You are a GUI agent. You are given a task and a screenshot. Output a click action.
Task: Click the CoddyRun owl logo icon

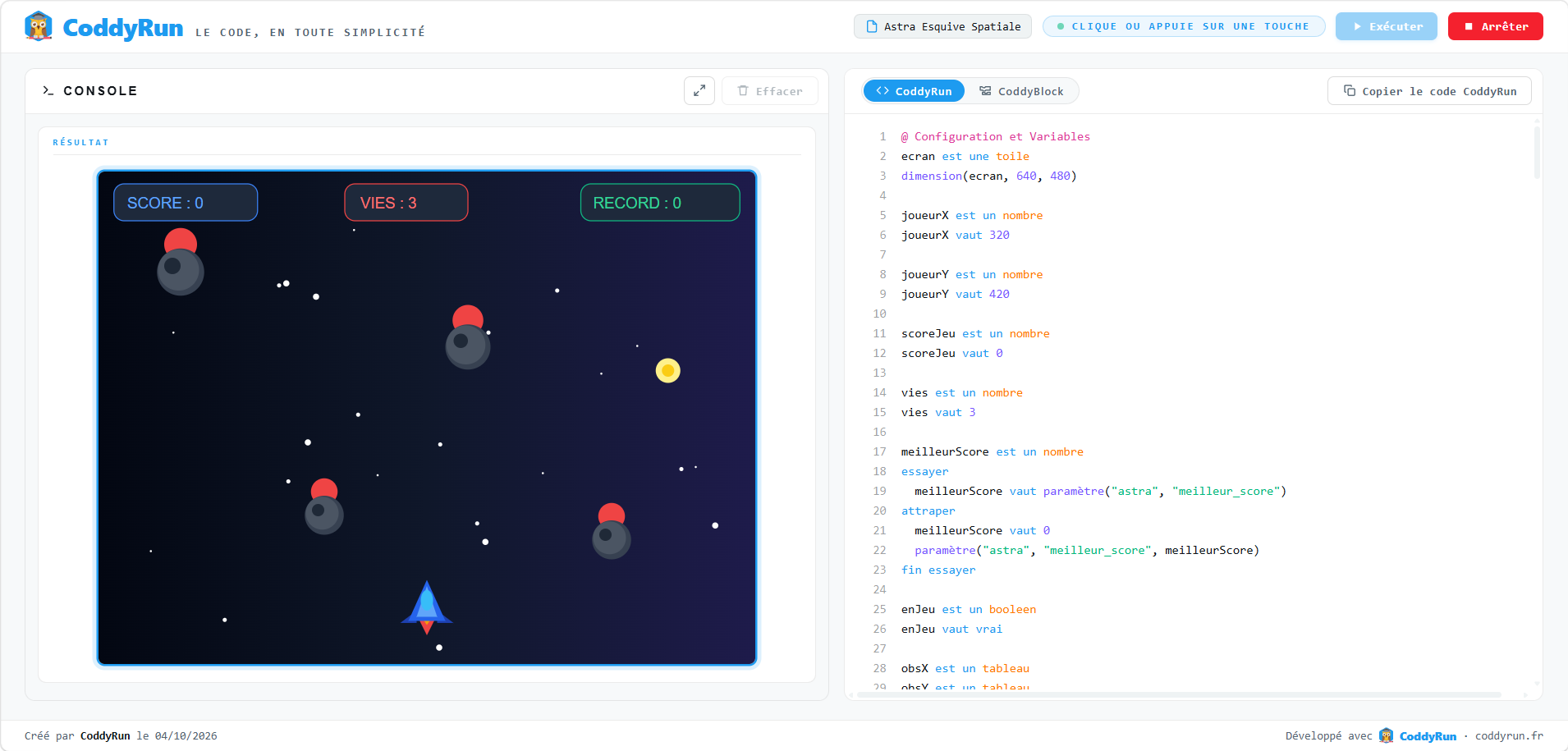coord(39,26)
